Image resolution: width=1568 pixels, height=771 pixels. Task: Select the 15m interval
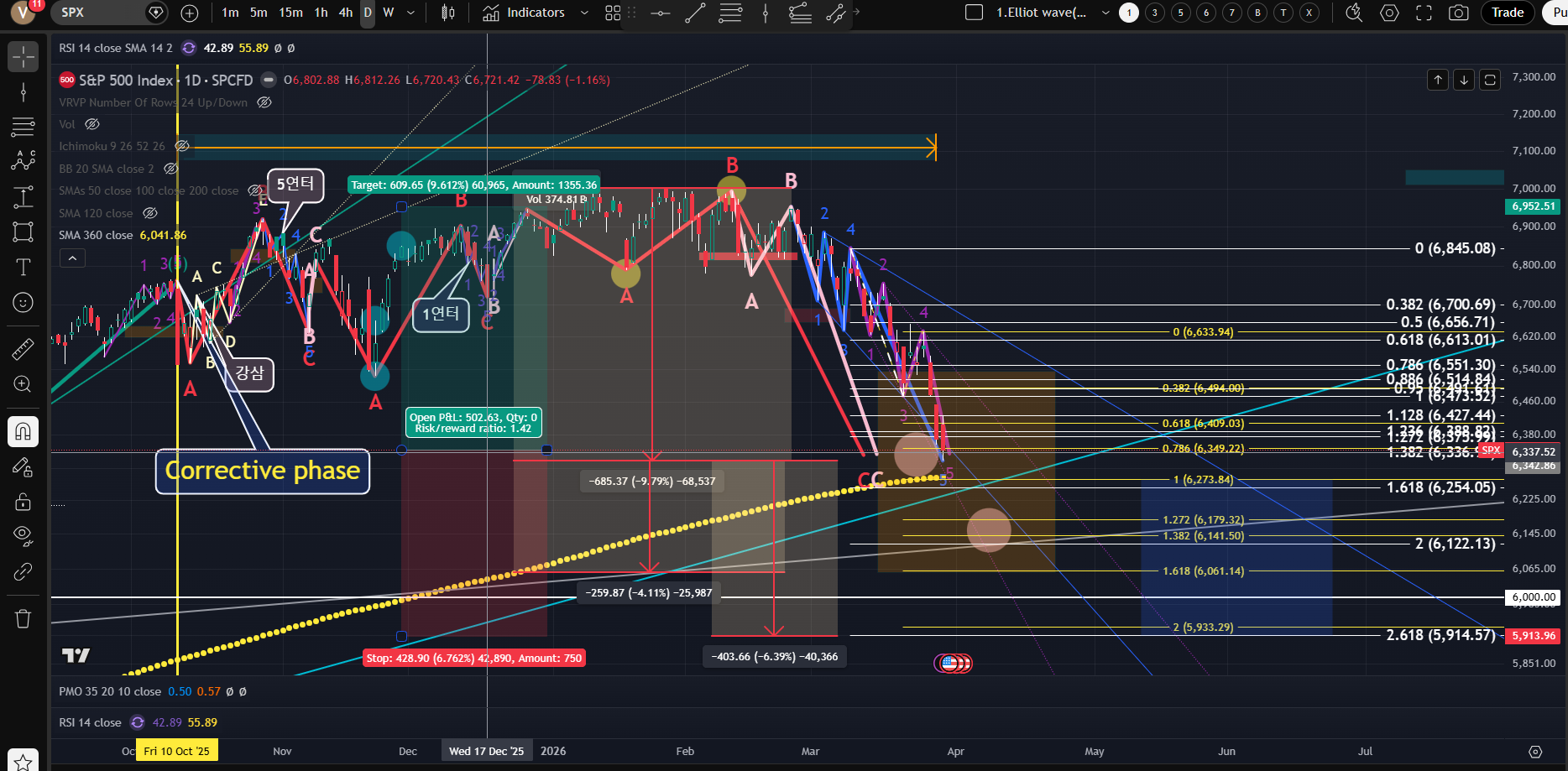(290, 13)
